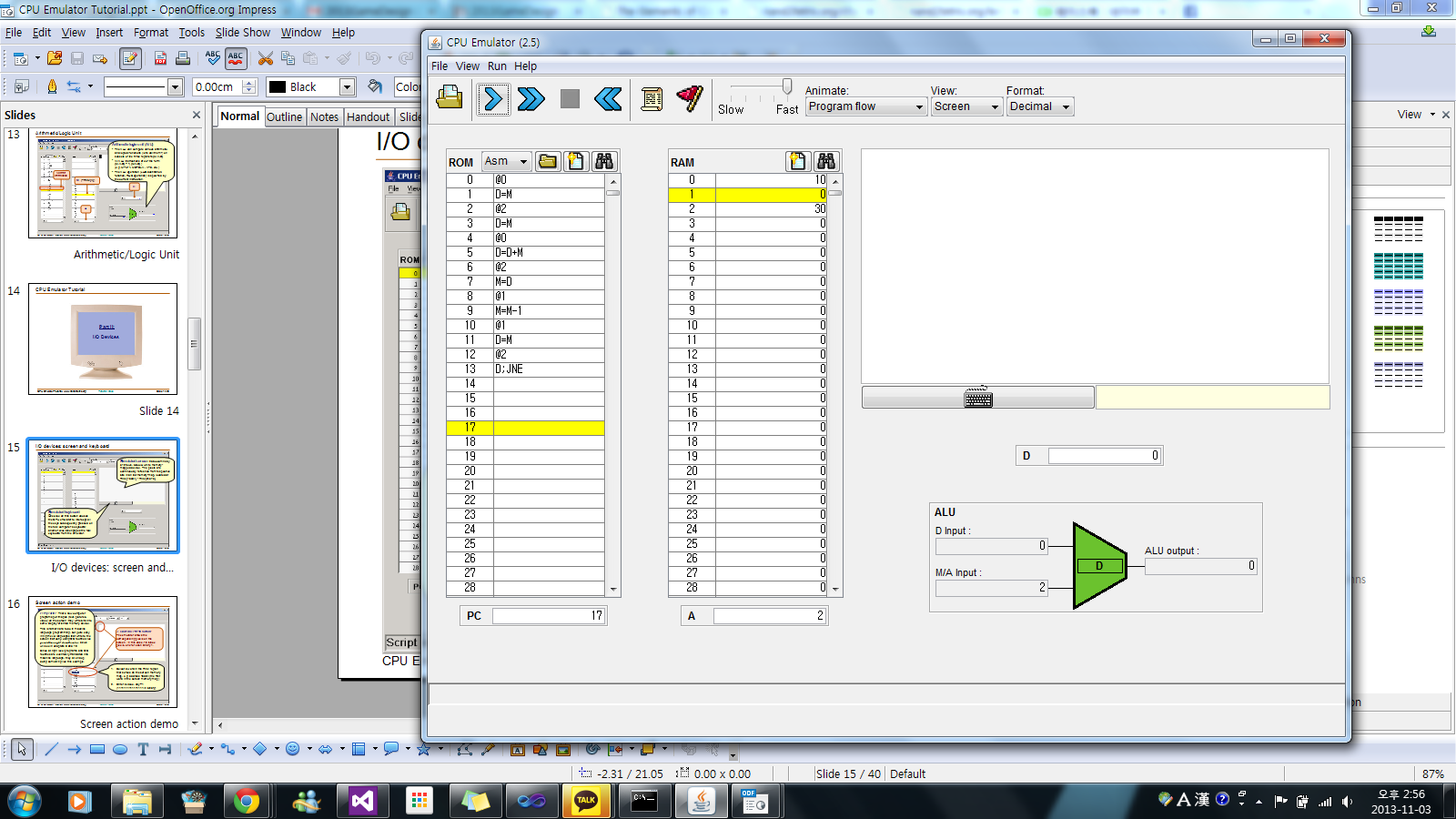Viewport: 1456px width, 819px height.
Task: Open the ROM Asm format dropdown
Action: pos(506,161)
